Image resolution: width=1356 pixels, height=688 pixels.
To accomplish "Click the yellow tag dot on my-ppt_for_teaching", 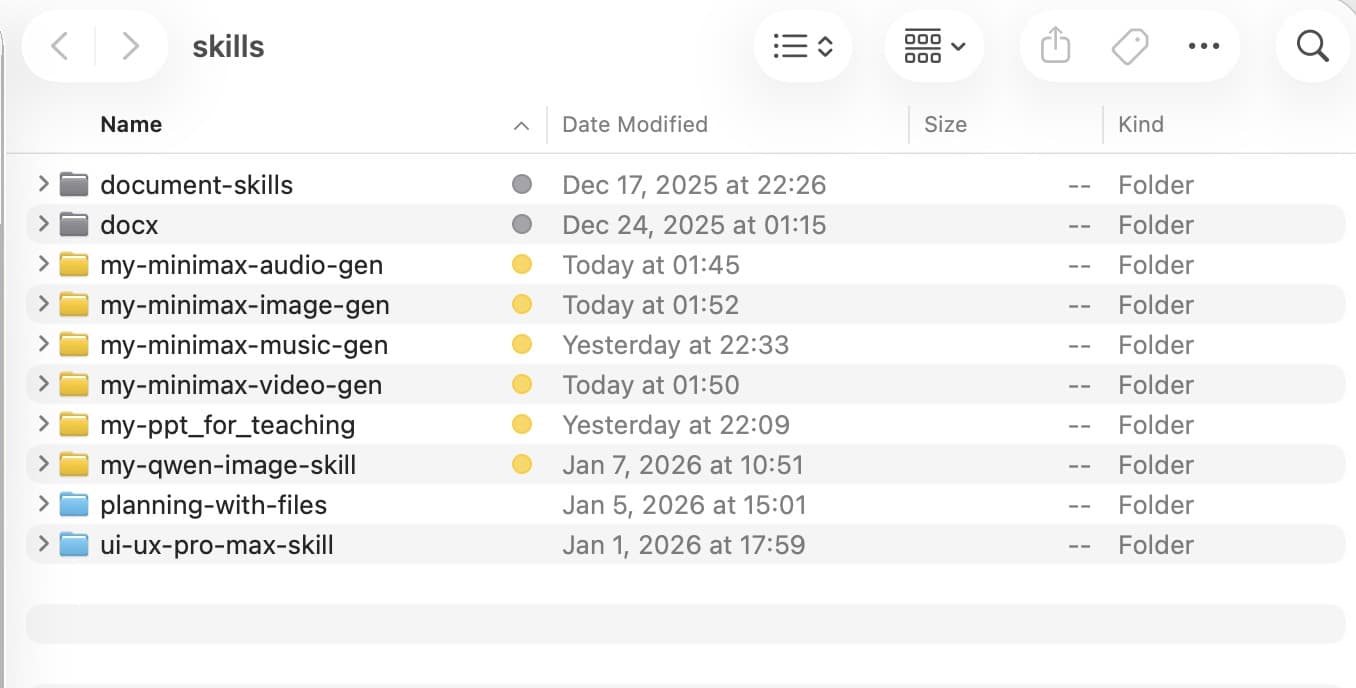I will 521,425.
